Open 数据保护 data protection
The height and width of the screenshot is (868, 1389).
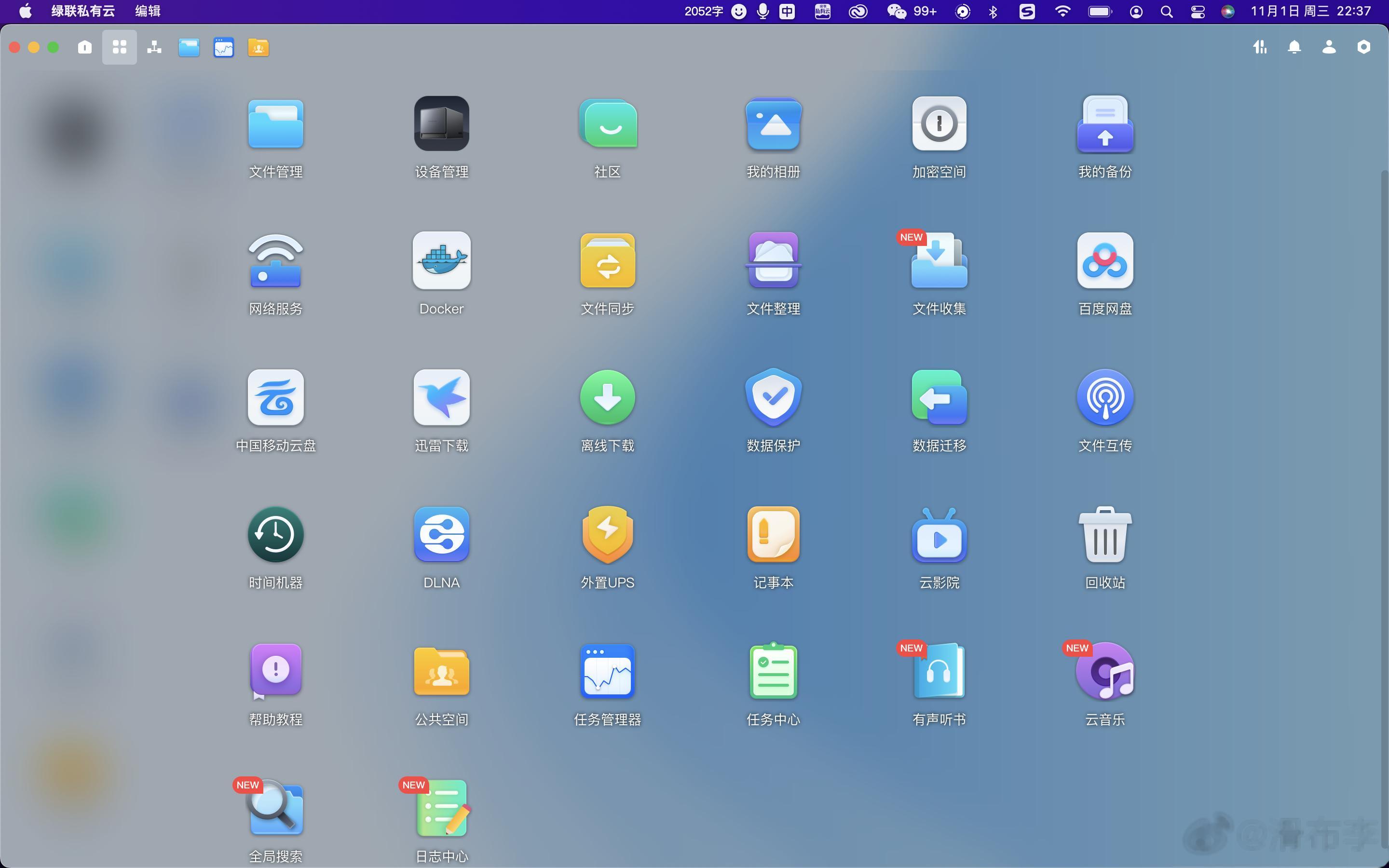(773, 397)
